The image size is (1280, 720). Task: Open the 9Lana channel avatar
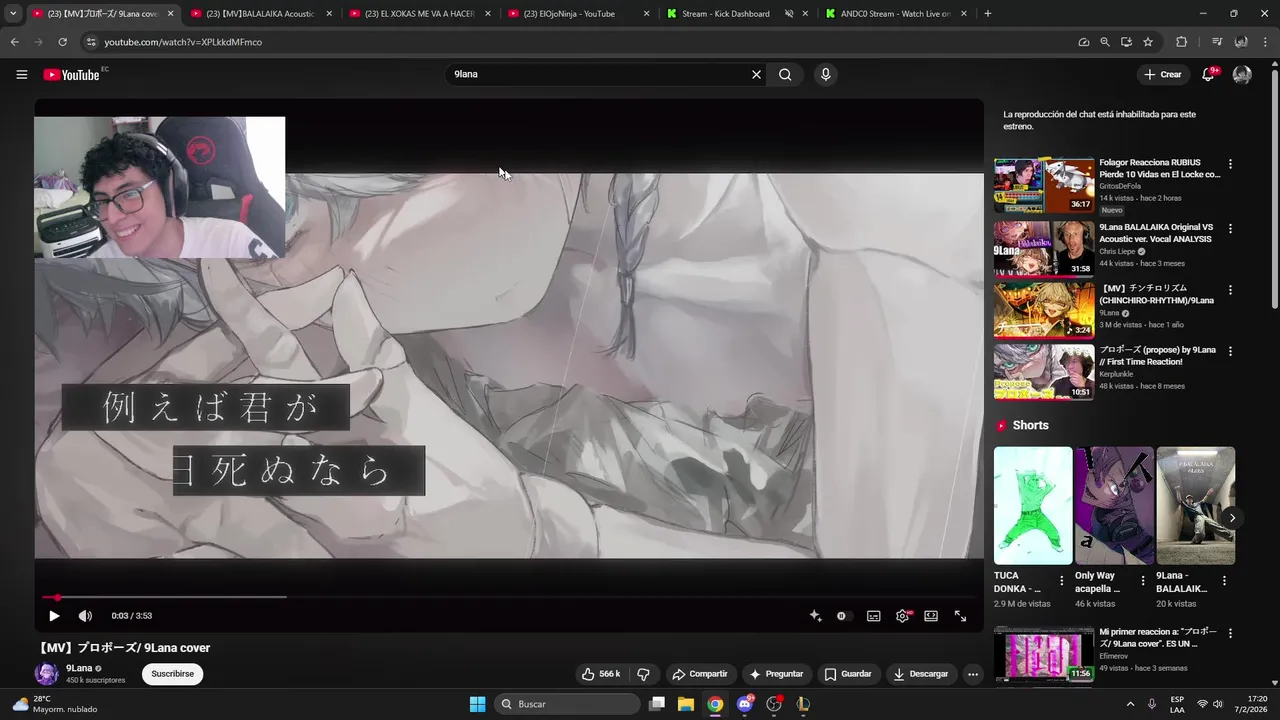47,674
